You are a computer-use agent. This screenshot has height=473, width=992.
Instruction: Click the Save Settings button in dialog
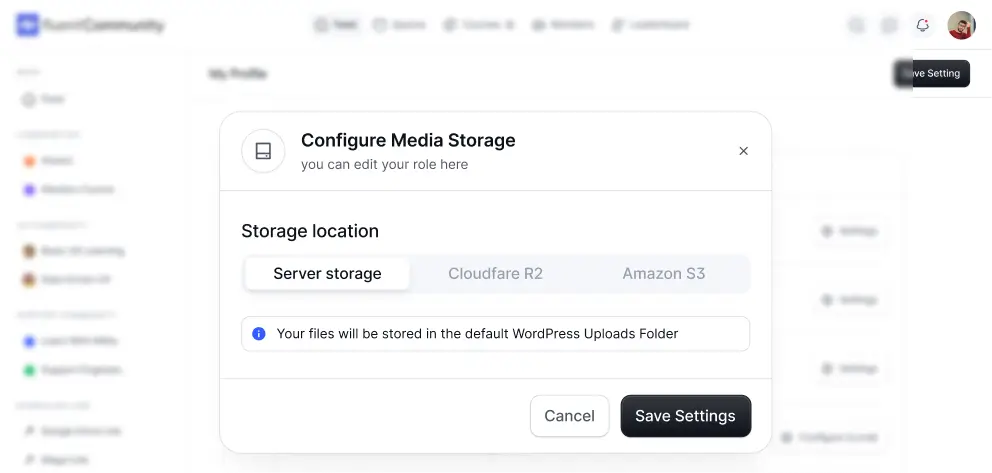pos(686,416)
